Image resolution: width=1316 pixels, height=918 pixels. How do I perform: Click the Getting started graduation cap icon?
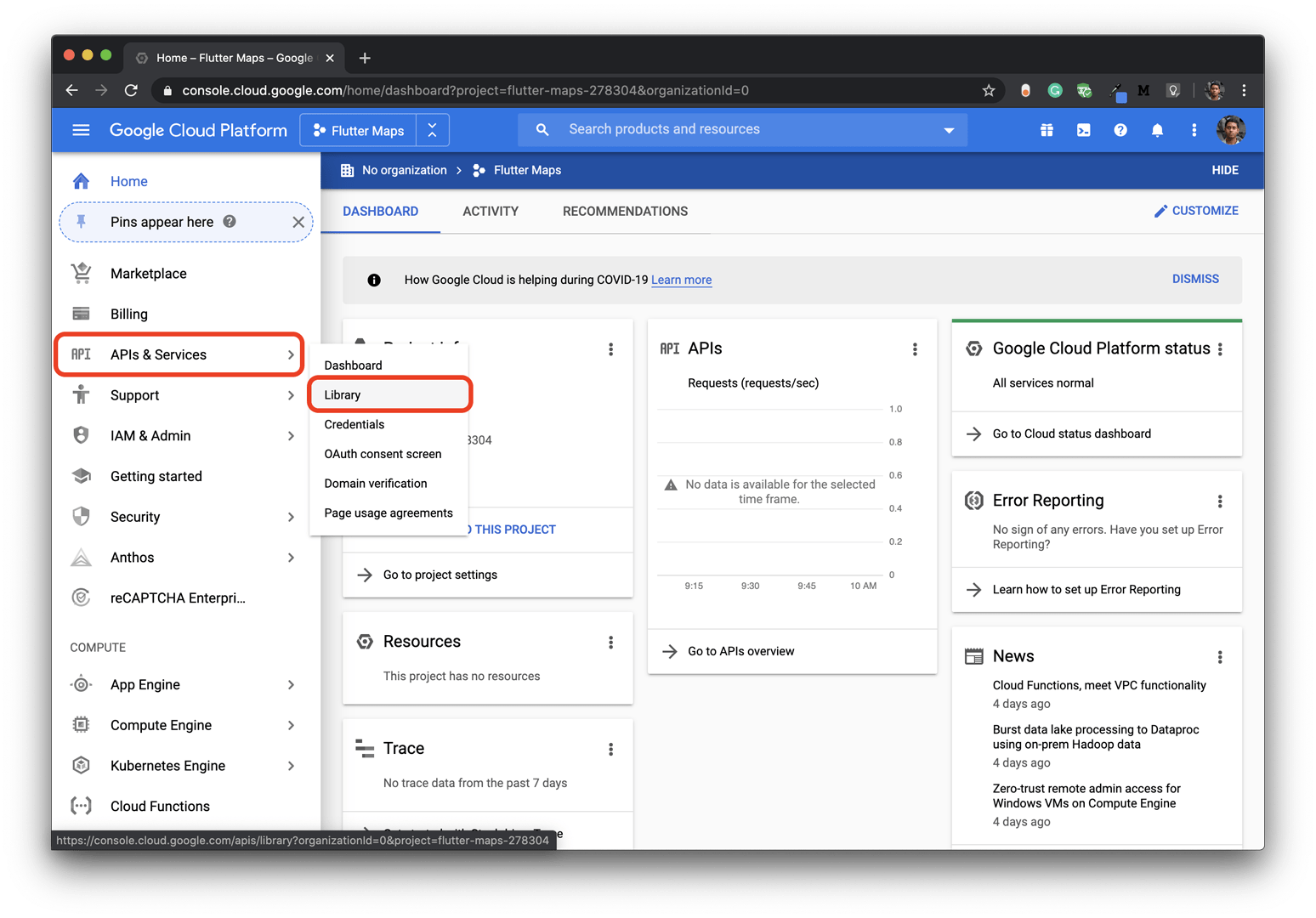pyautogui.click(x=81, y=476)
